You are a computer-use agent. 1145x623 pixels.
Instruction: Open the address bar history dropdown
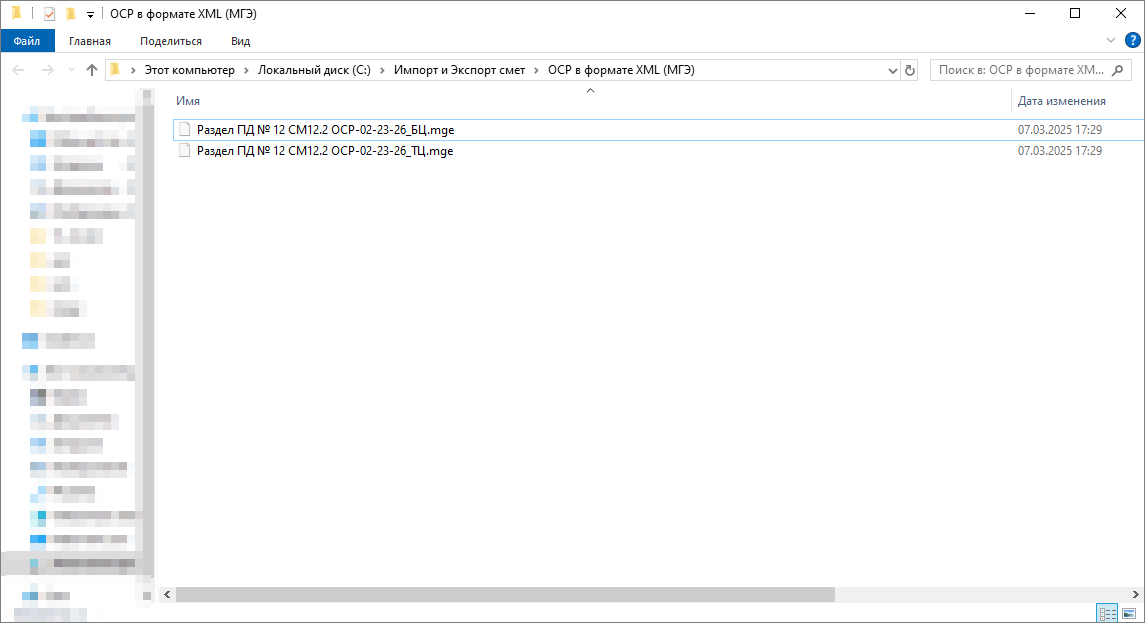click(x=893, y=70)
